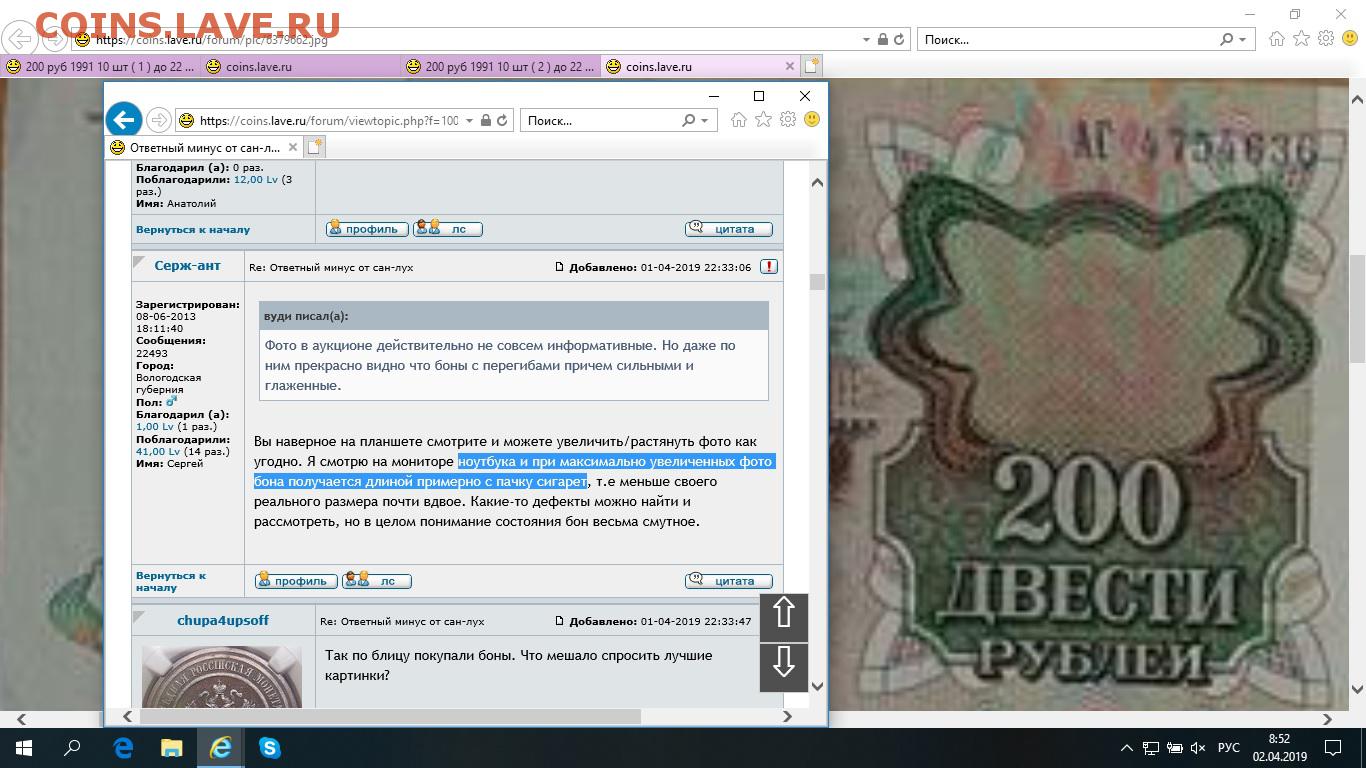
Task: Click smiley feedback icon in front window
Action: click(x=812, y=119)
